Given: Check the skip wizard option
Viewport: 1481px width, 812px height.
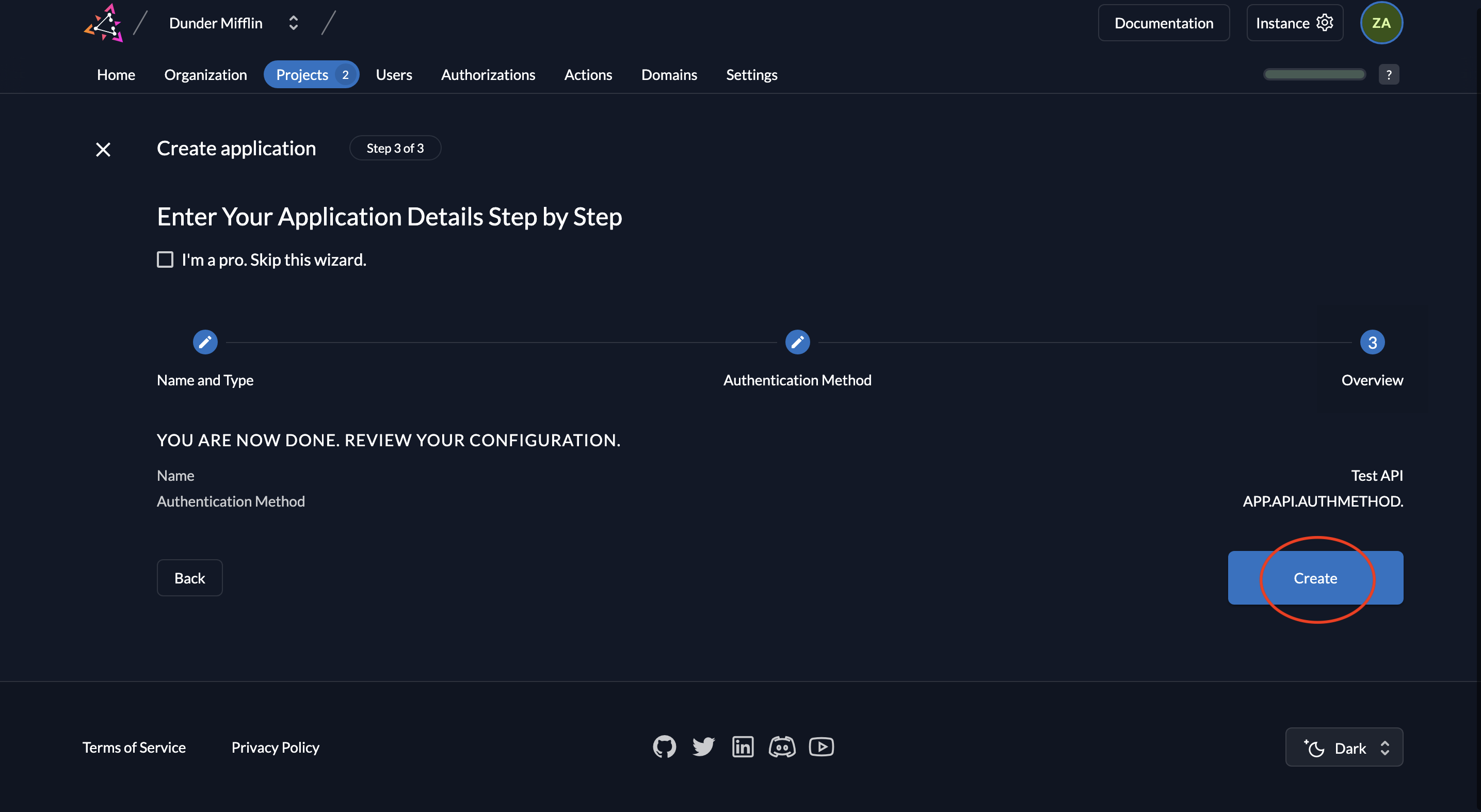Looking at the screenshot, I should click(165, 260).
